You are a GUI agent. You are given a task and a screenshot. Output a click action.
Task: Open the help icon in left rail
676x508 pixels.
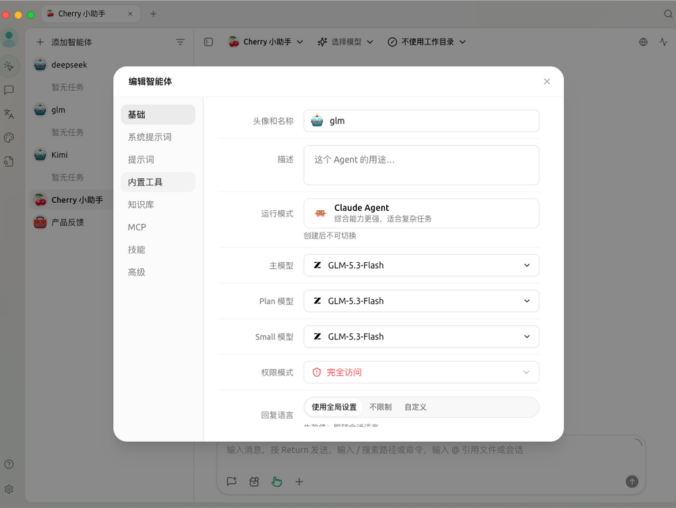coord(9,464)
